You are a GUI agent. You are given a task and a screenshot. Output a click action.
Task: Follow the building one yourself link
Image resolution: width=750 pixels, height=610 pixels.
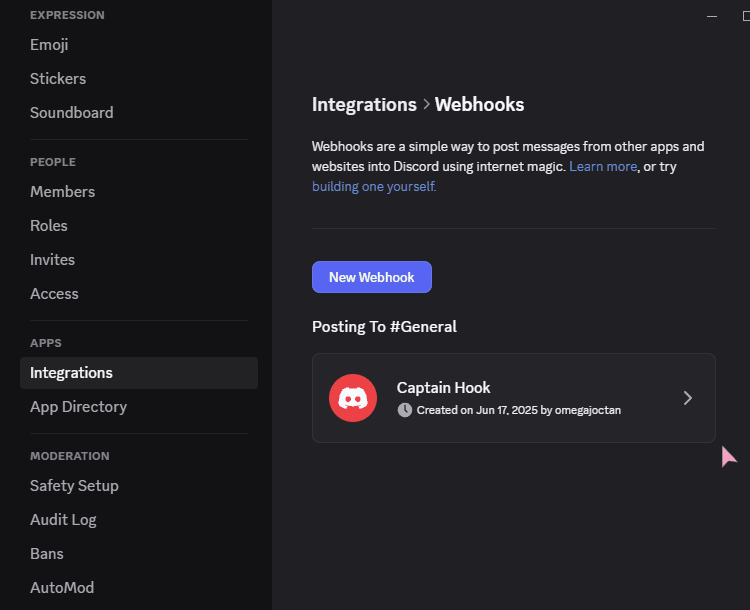374,187
